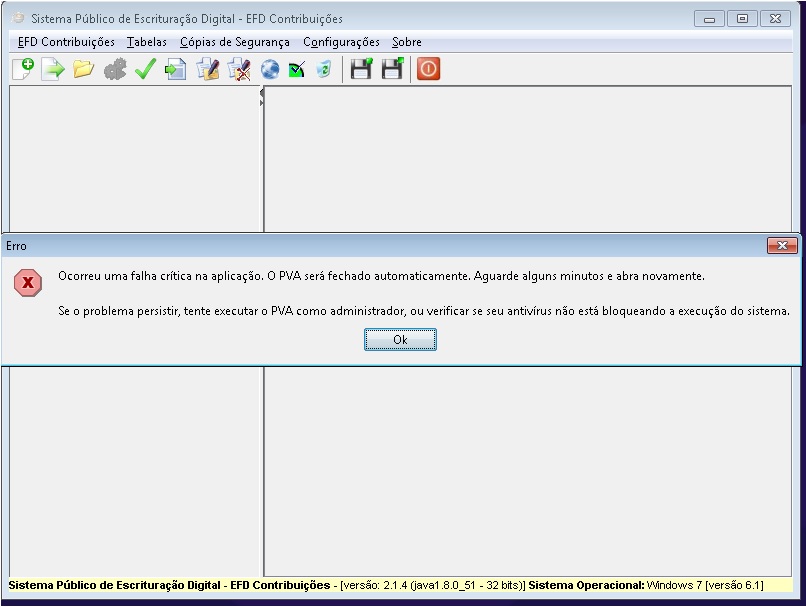The image size is (806, 607).
Task: Open the Cópias de Segurança menu
Action: [235, 42]
